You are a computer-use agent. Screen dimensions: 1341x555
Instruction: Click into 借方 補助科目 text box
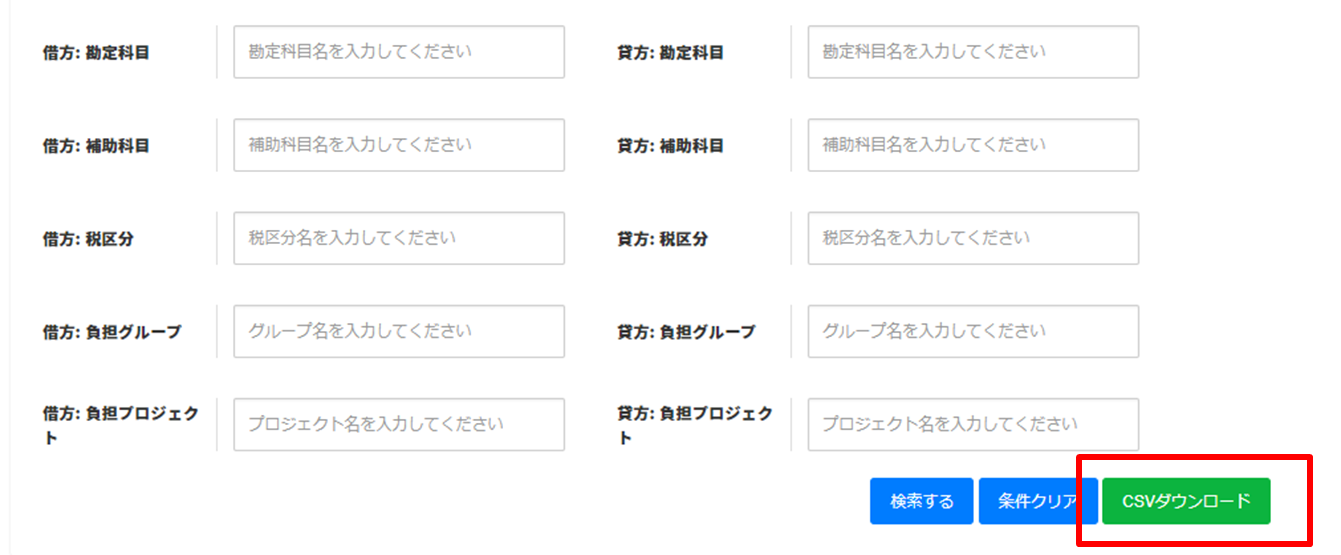tap(398, 145)
